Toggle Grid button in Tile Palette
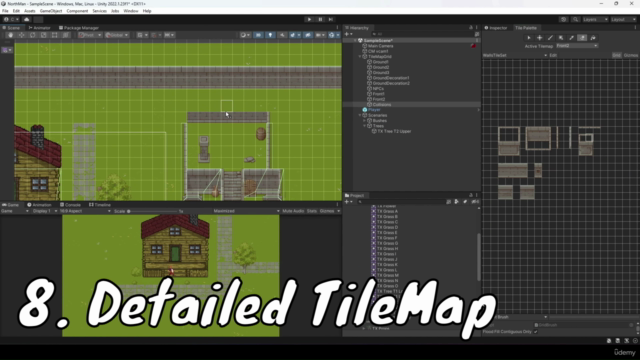This screenshot has width=640, height=360. click(616, 55)
